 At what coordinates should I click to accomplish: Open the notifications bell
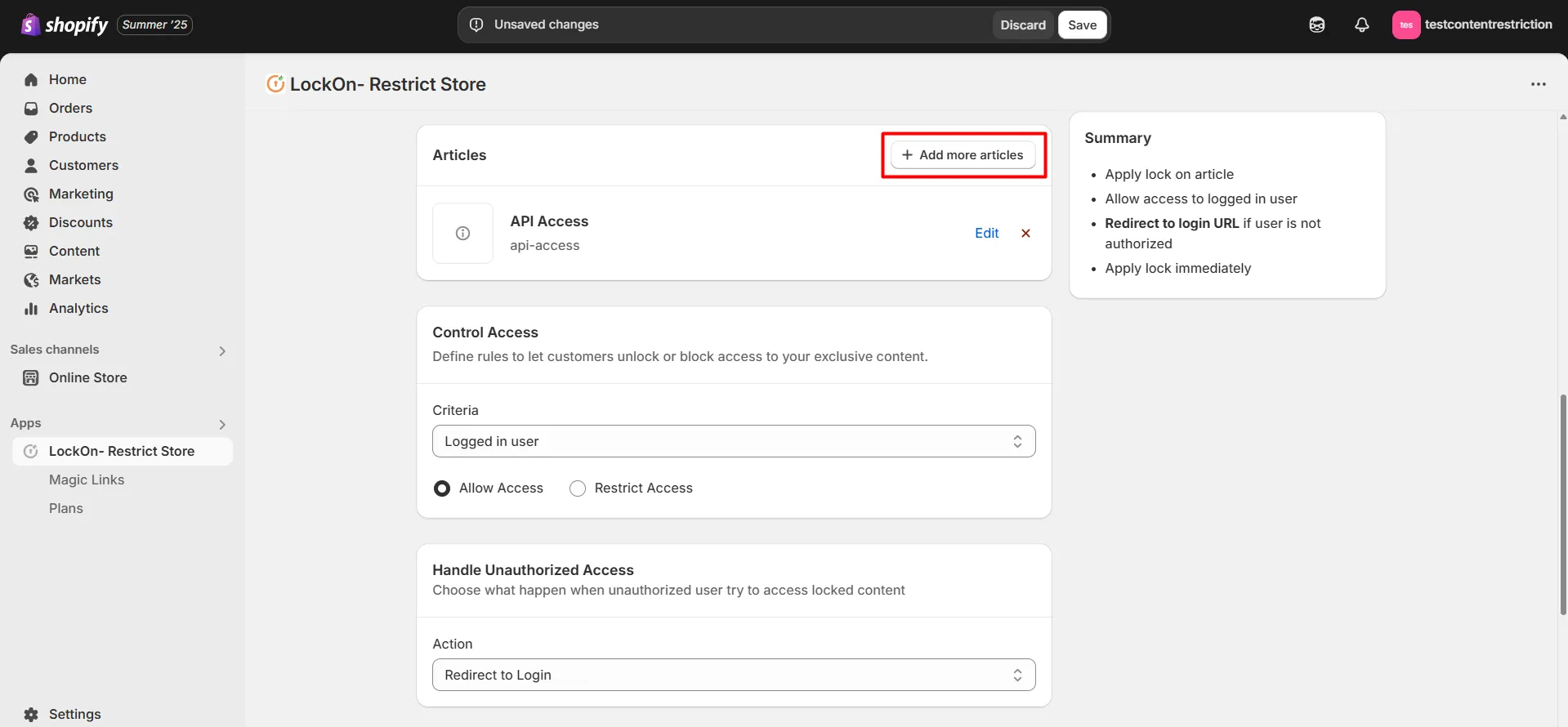(x=1362, y=25)
